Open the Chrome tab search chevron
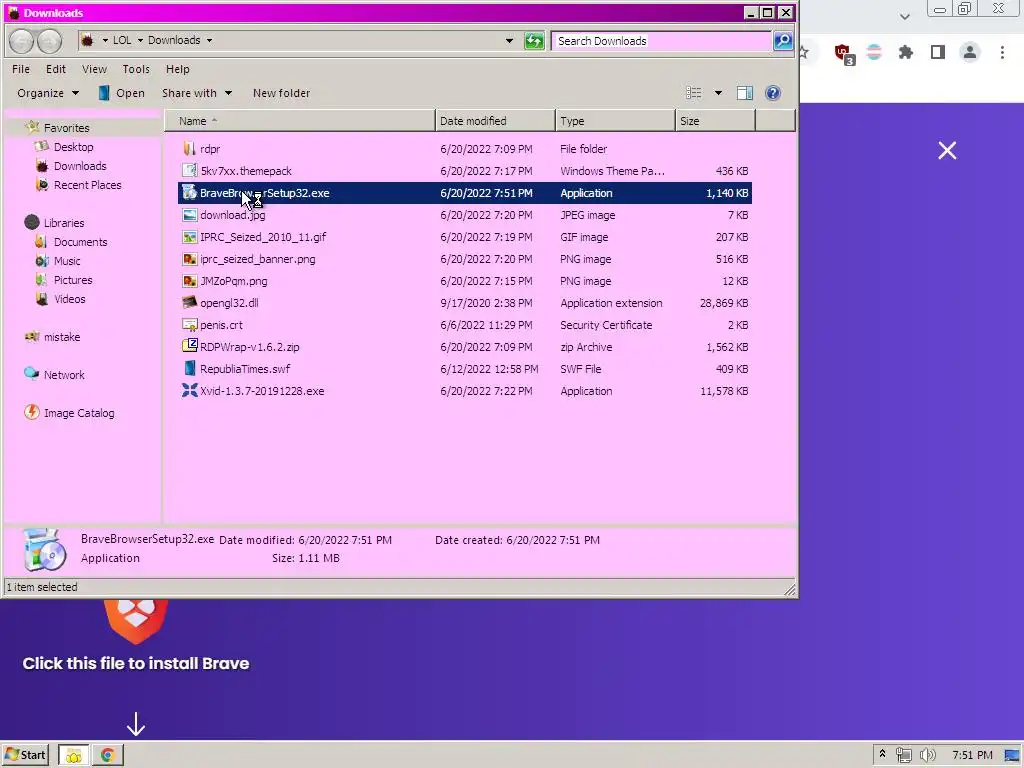Screen dimensions: 1024x768 (904, 16)
